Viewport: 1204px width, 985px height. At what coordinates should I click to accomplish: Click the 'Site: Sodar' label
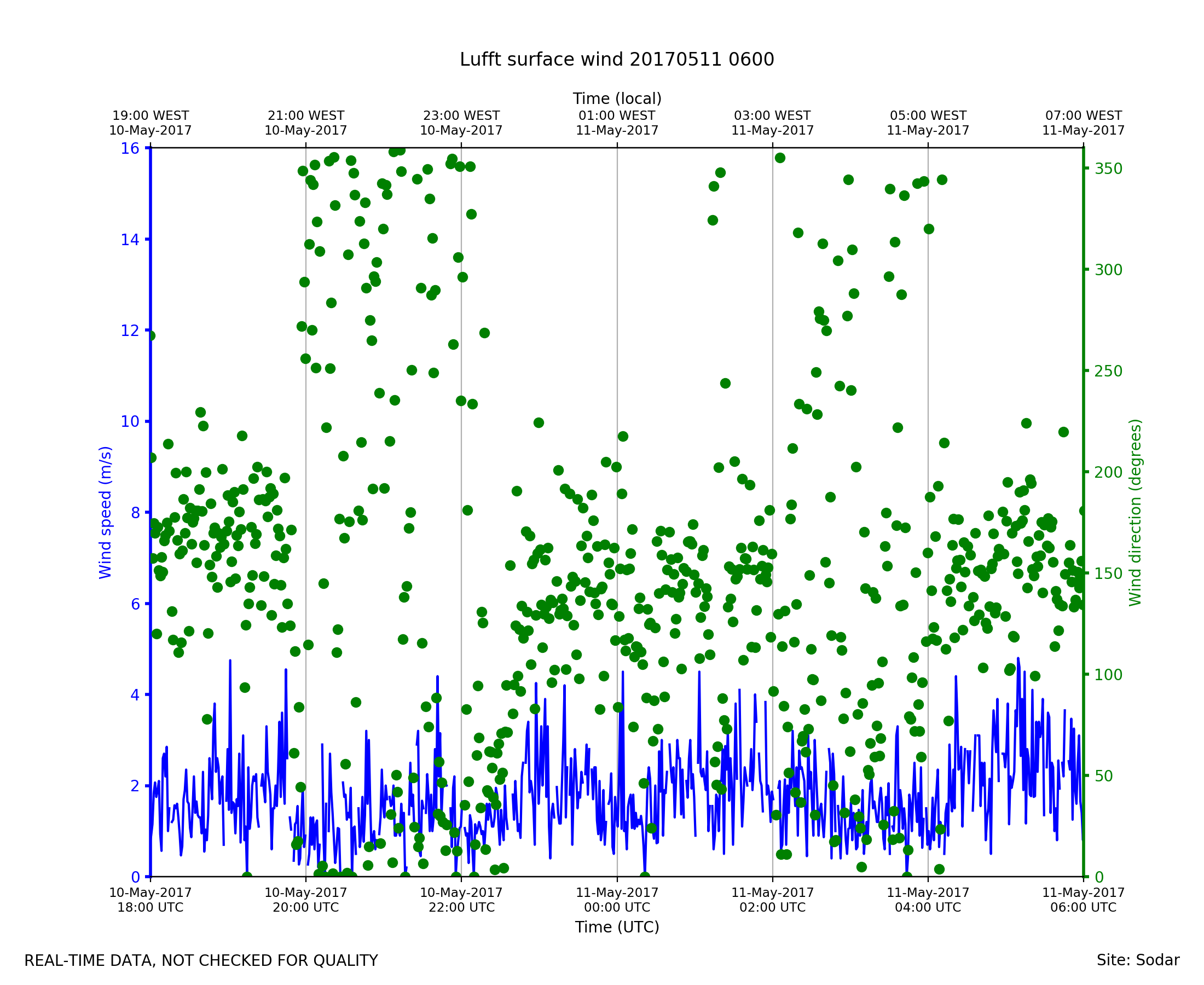[x=1138, y=960]
